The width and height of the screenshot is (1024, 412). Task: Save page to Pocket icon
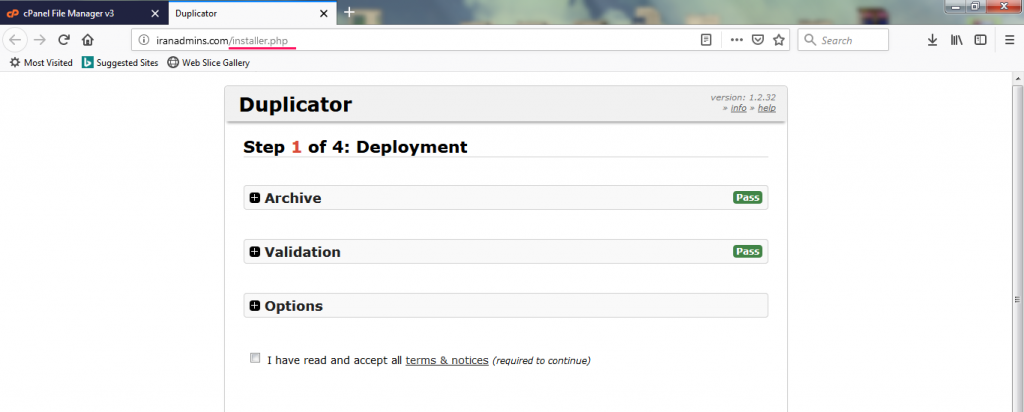tap(758, 40)
